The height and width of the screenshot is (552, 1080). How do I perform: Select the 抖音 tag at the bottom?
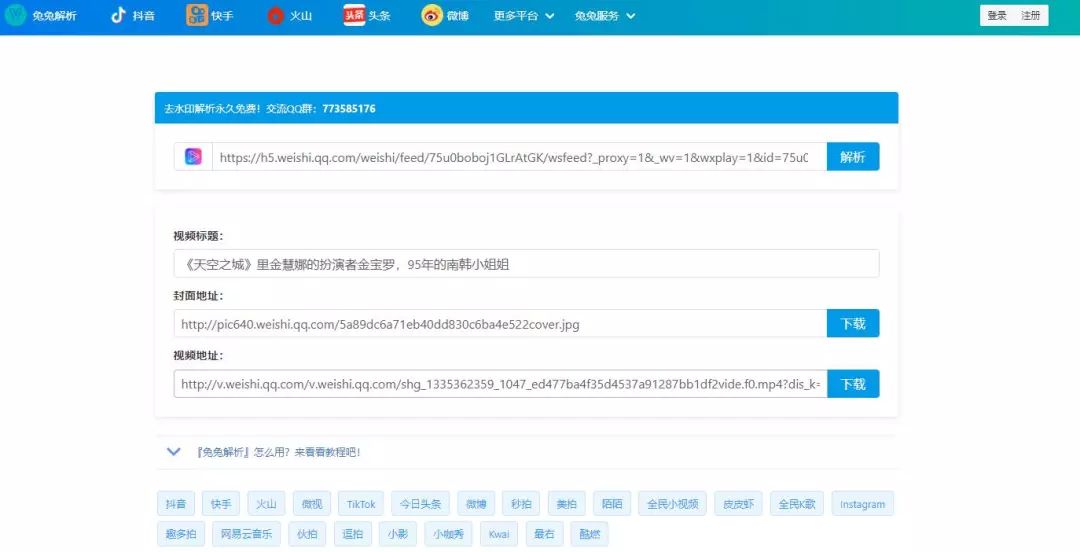[x=176, y=504]
